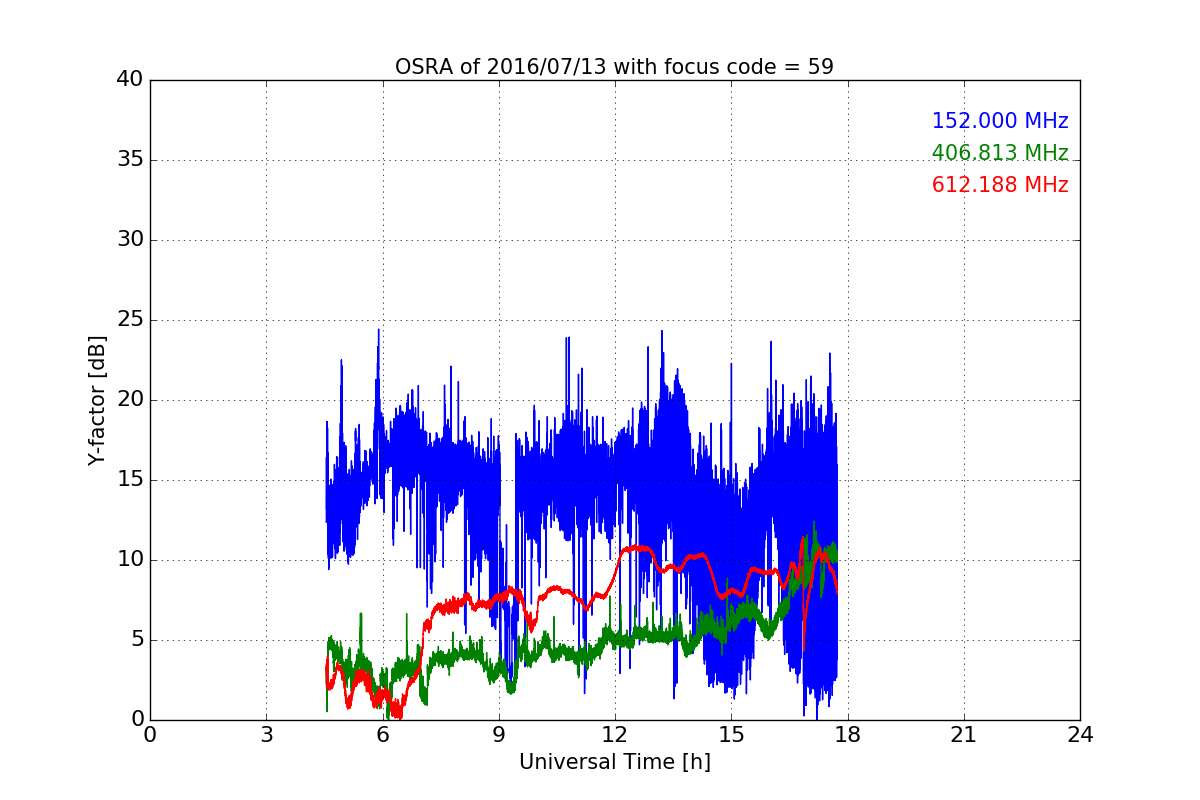Click y-axis tick value 20

130,400
